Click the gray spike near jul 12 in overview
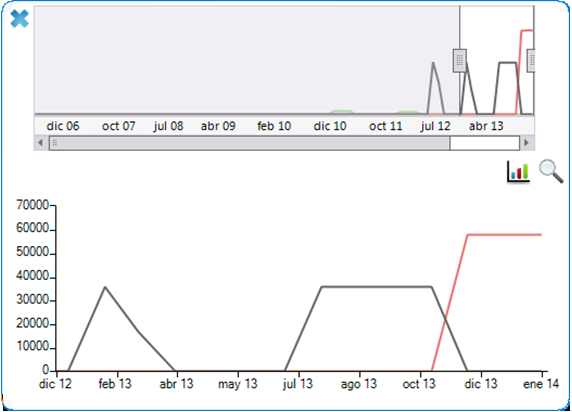The image size is (572, 412). 433,64
